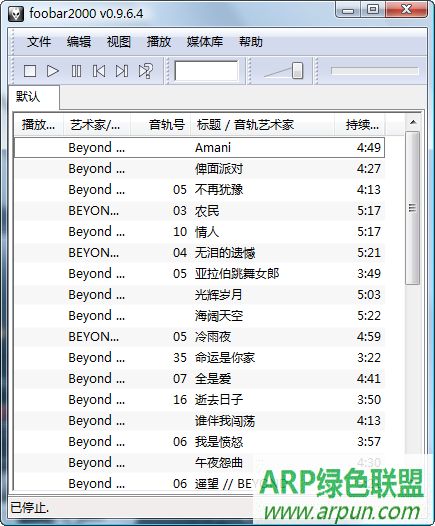435x526 pixels.
Task: Select the track 情人
Action: [x=199, y=231]
